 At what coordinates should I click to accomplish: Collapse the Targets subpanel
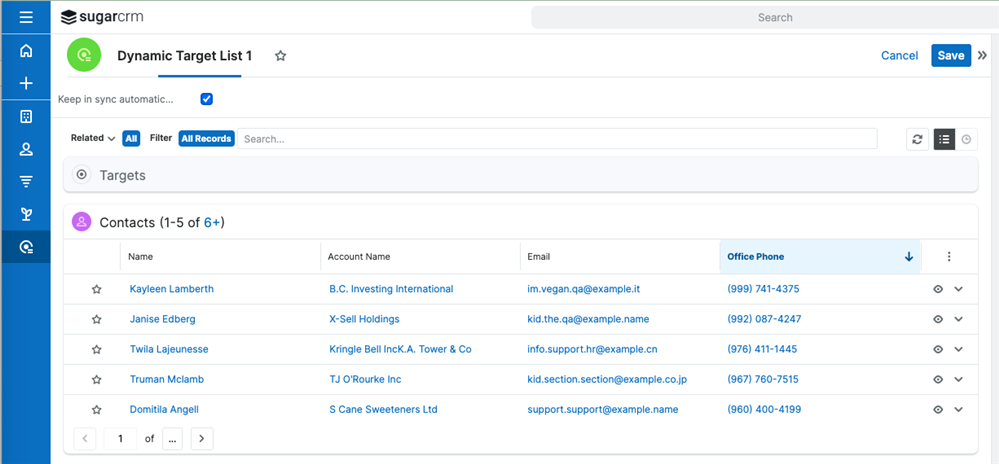pyautogui.click(x=83, y=175)
